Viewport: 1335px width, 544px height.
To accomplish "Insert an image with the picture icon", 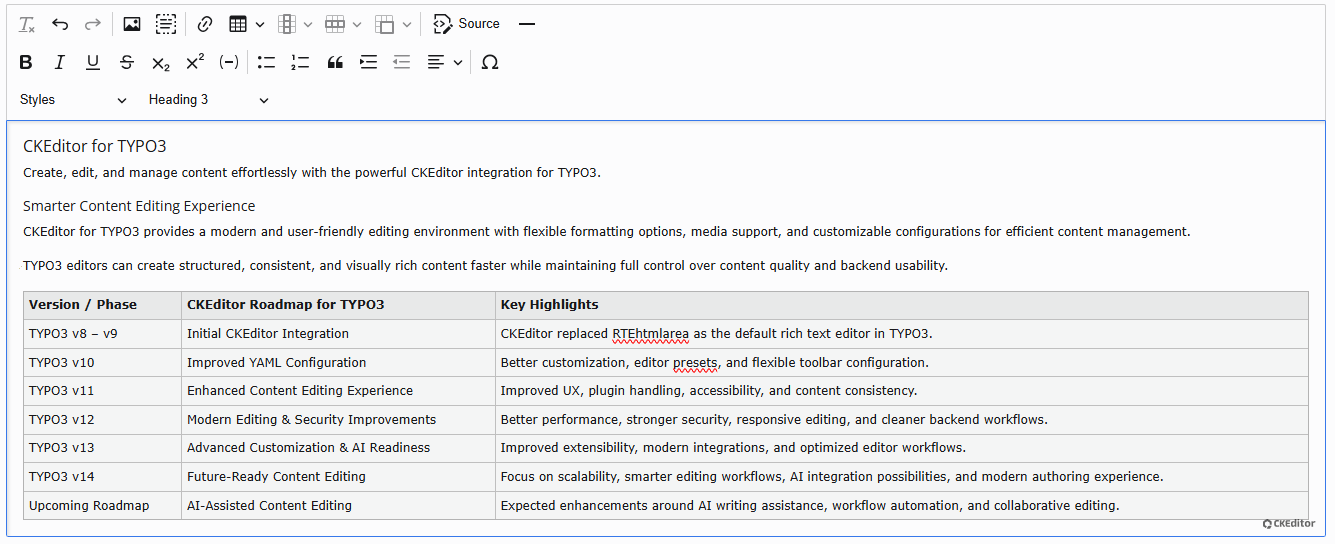I will pyautogui.click(x=132, y=24).
